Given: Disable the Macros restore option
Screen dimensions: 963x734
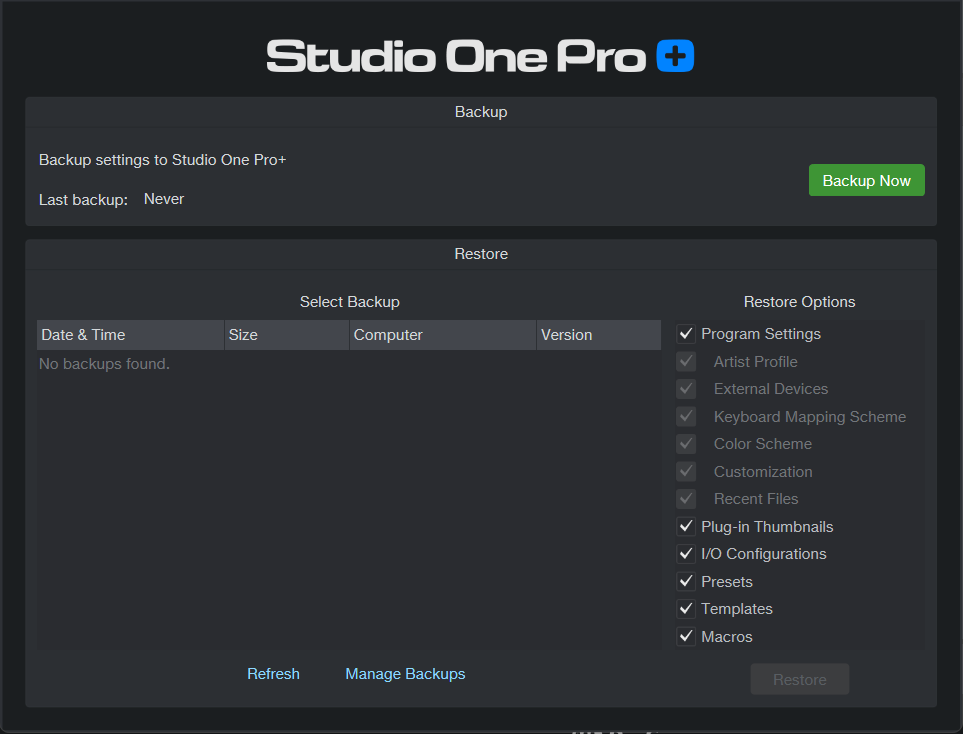Looking at the screenshot, I should point(686,636).
